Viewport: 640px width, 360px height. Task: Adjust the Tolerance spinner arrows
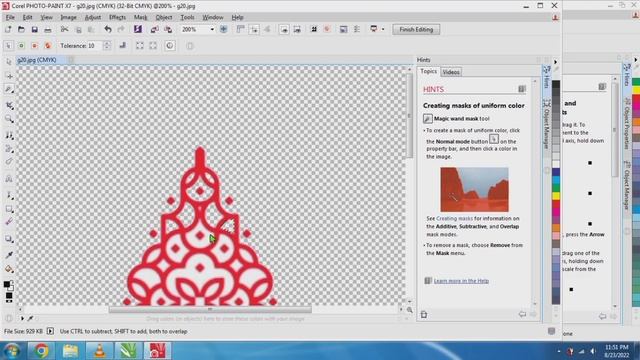click(x=107, y=46)
